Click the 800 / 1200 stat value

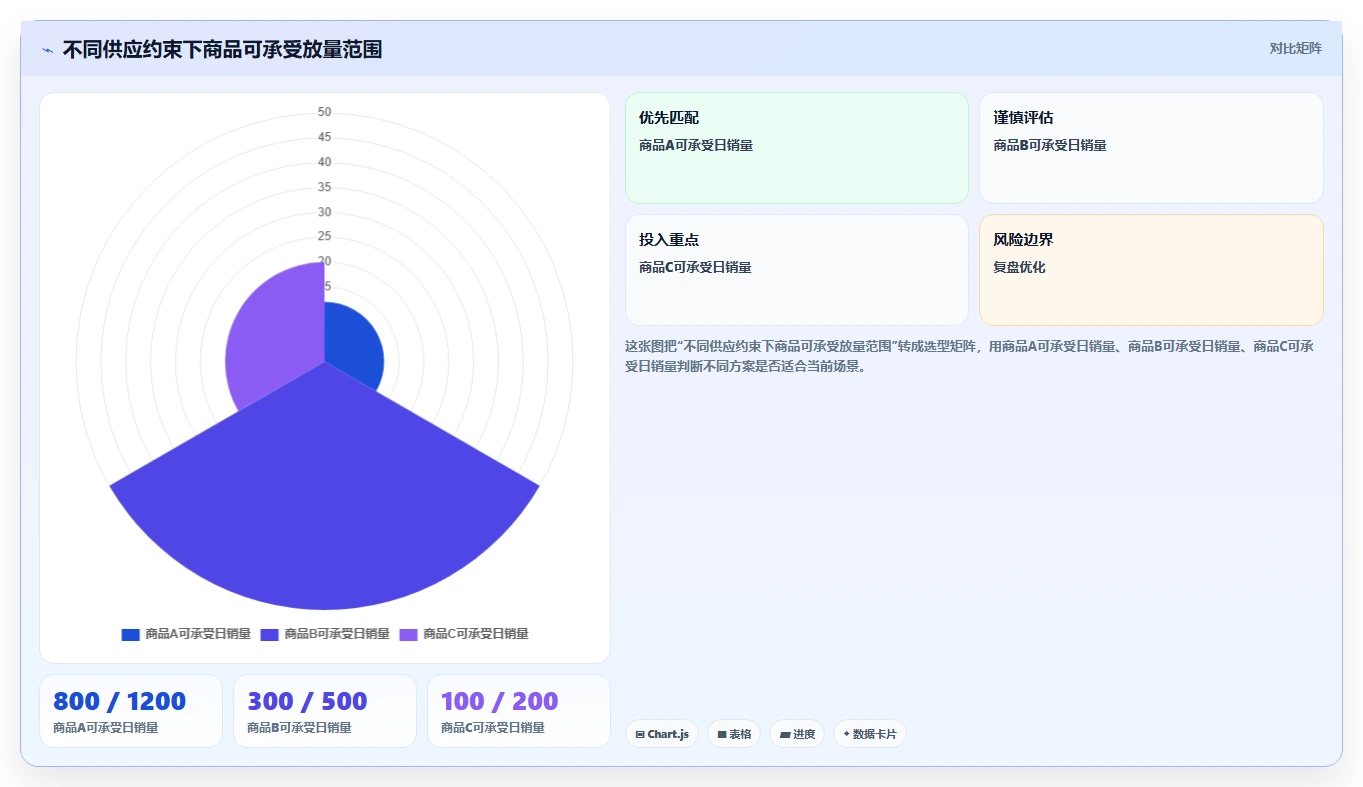(120, 701)
